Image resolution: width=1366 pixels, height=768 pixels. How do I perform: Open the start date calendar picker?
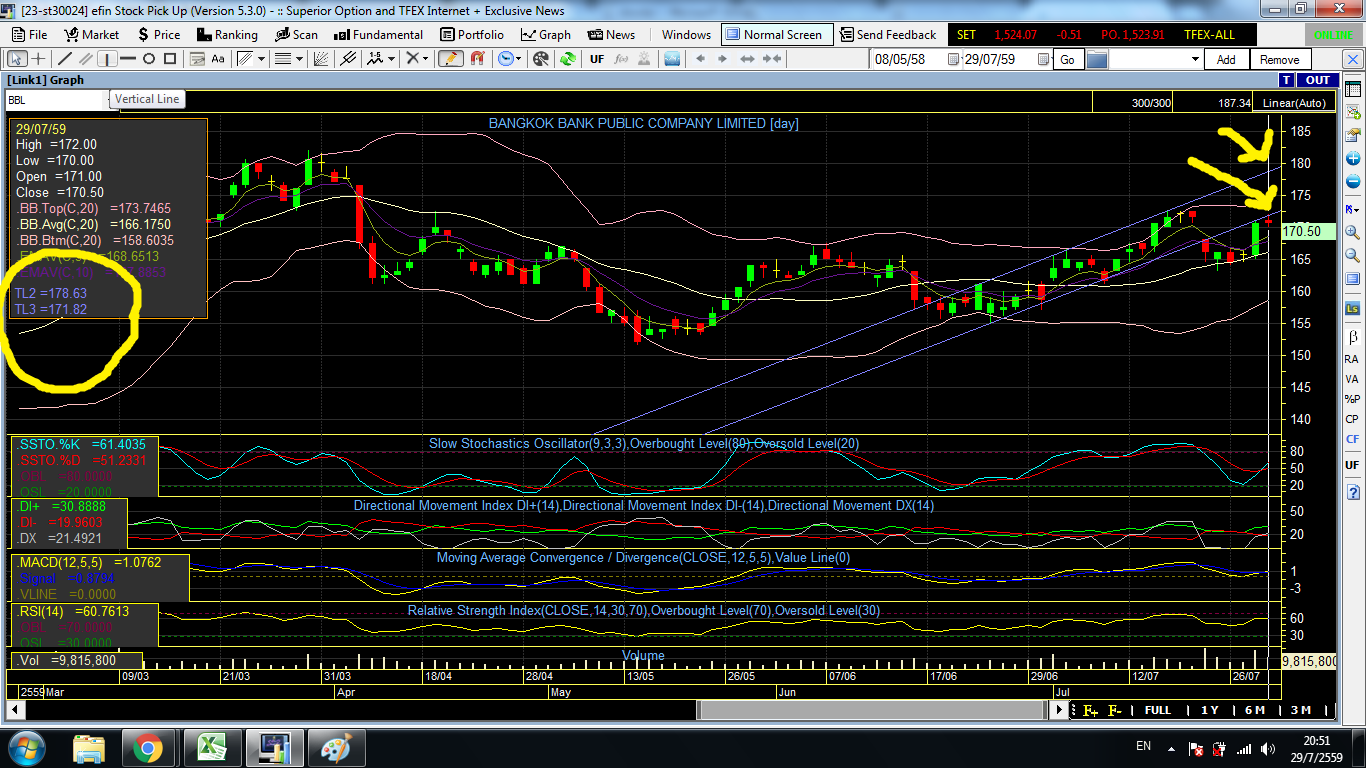click(953, 59)
